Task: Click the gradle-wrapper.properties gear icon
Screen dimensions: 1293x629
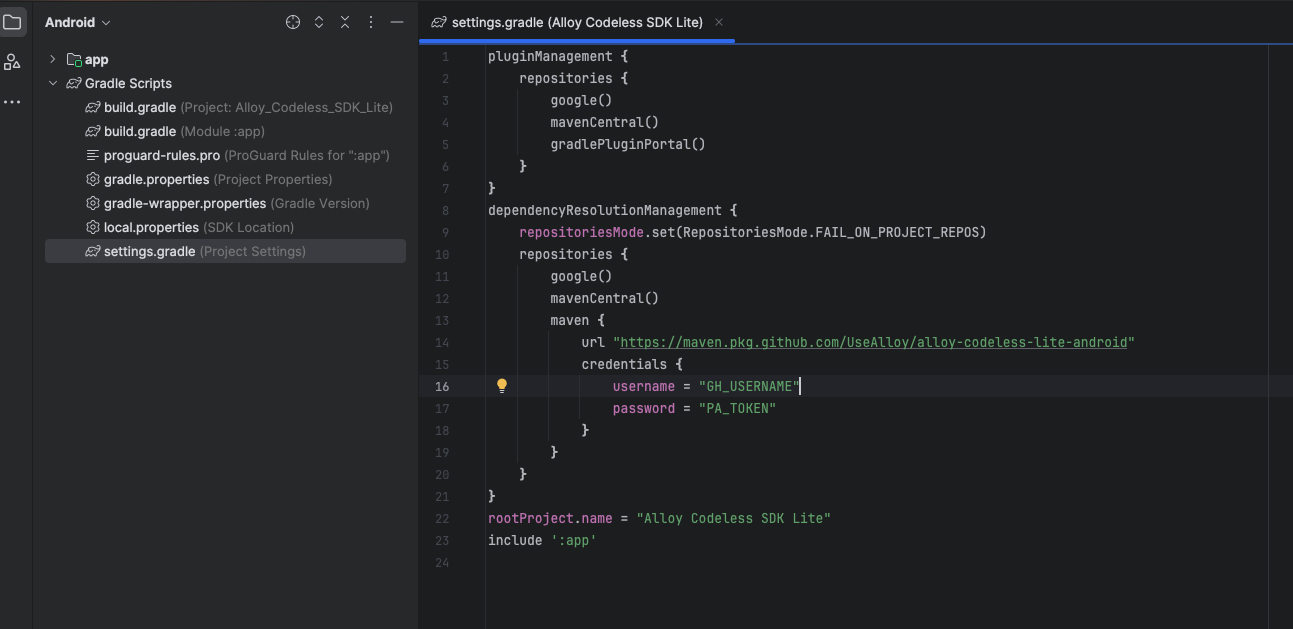Action: pyautogui.click(x=93, y=203)
